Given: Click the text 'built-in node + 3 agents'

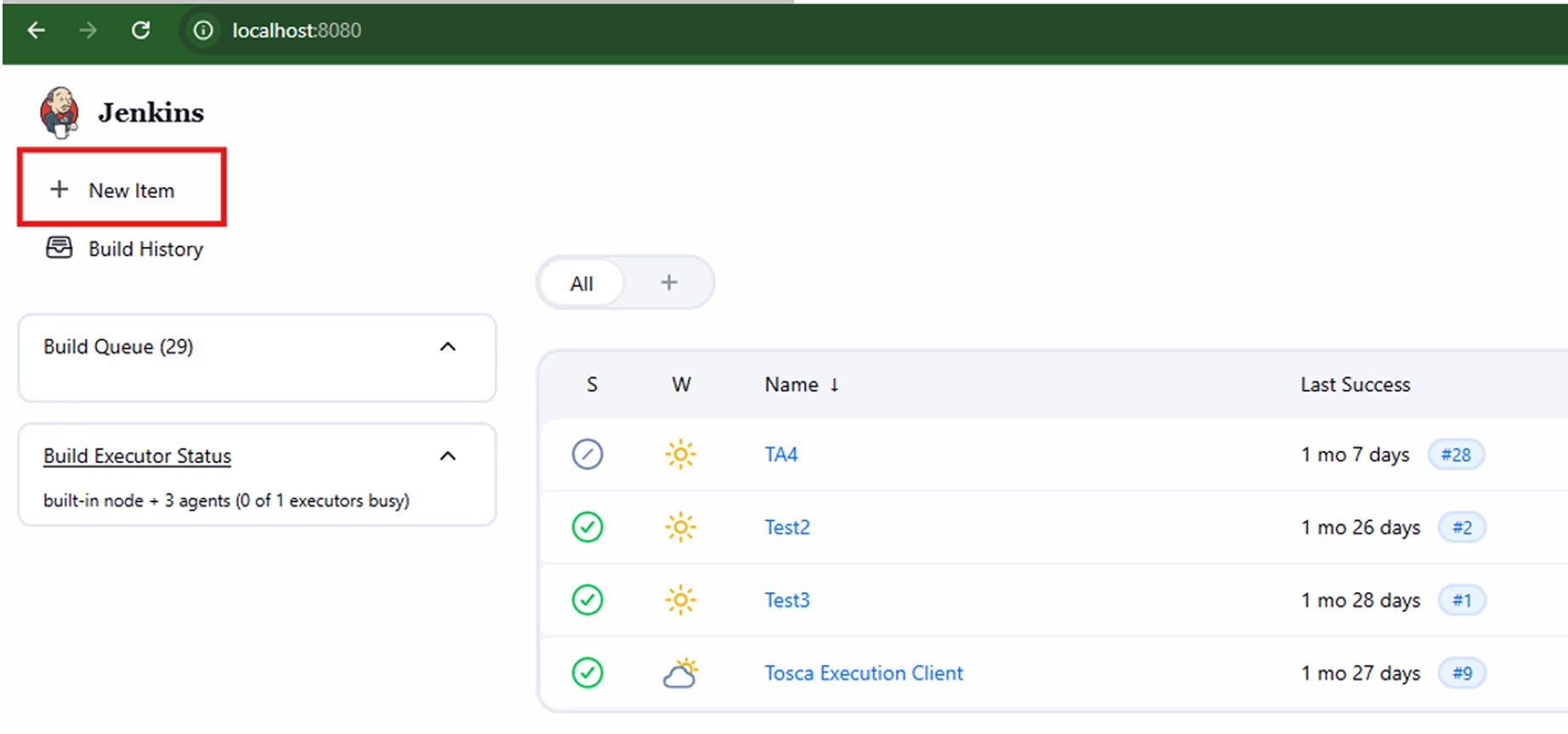Looking at the screenshot, I should pos(137,500).
